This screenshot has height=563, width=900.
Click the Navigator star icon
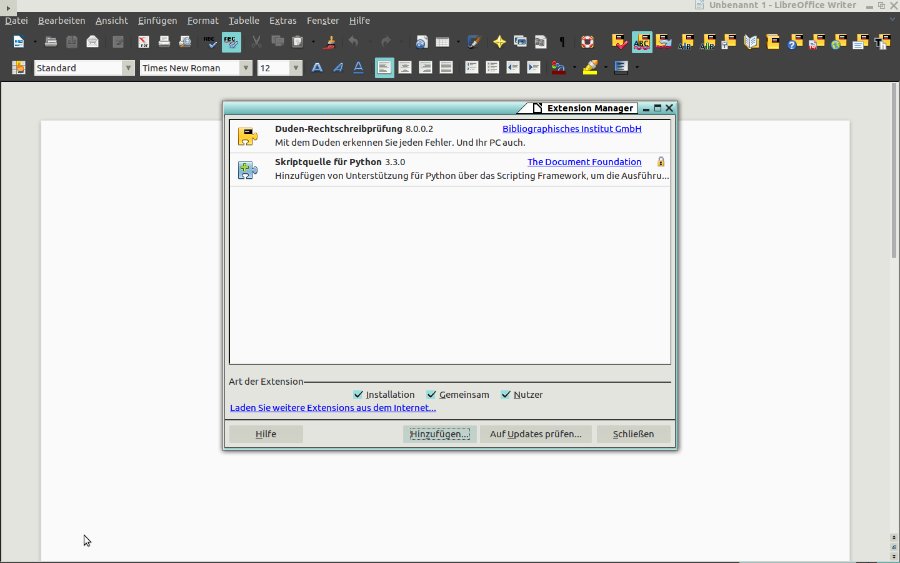coord(499,42)
